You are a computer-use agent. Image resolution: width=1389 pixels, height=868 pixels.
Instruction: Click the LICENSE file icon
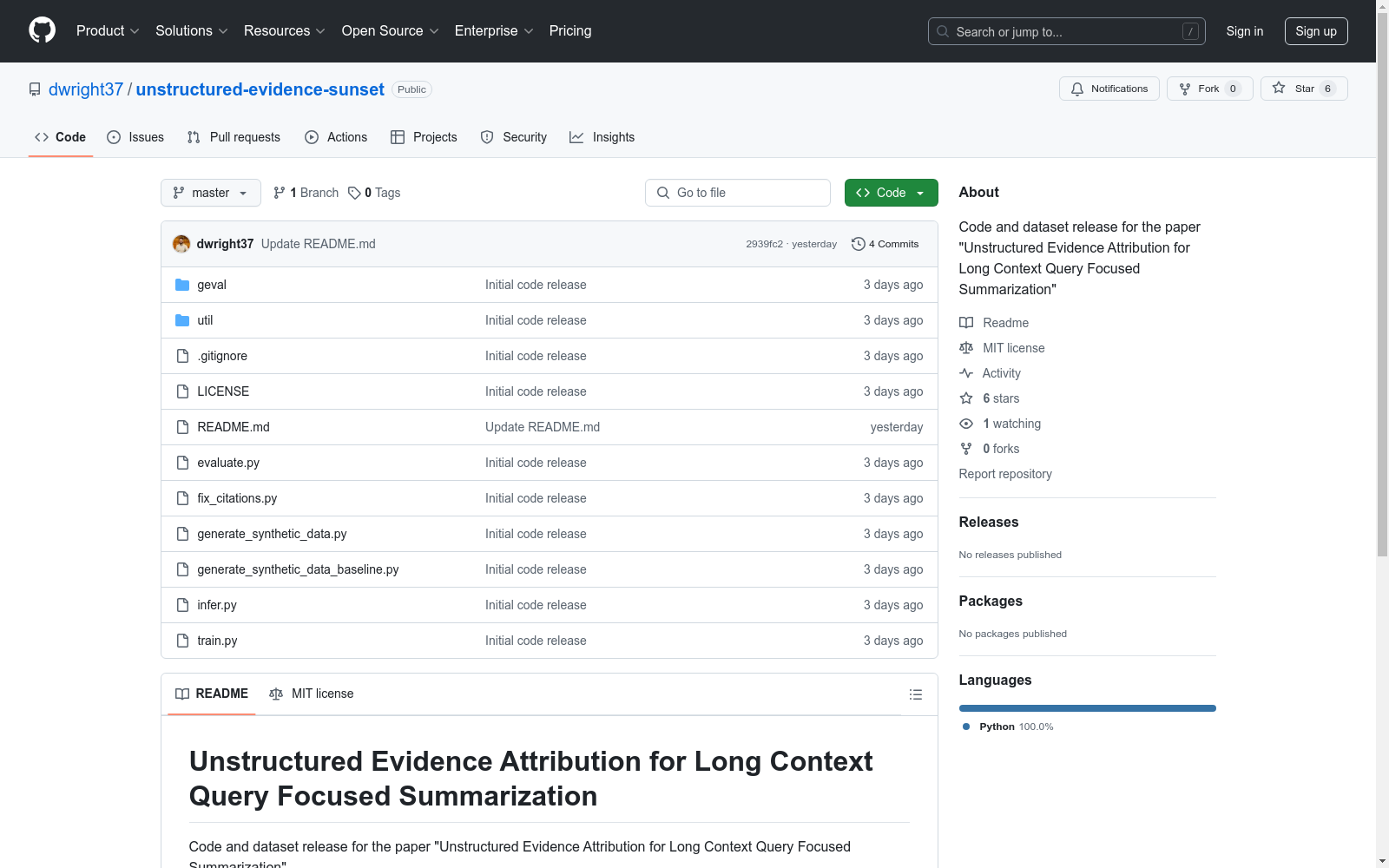[182, 391]
